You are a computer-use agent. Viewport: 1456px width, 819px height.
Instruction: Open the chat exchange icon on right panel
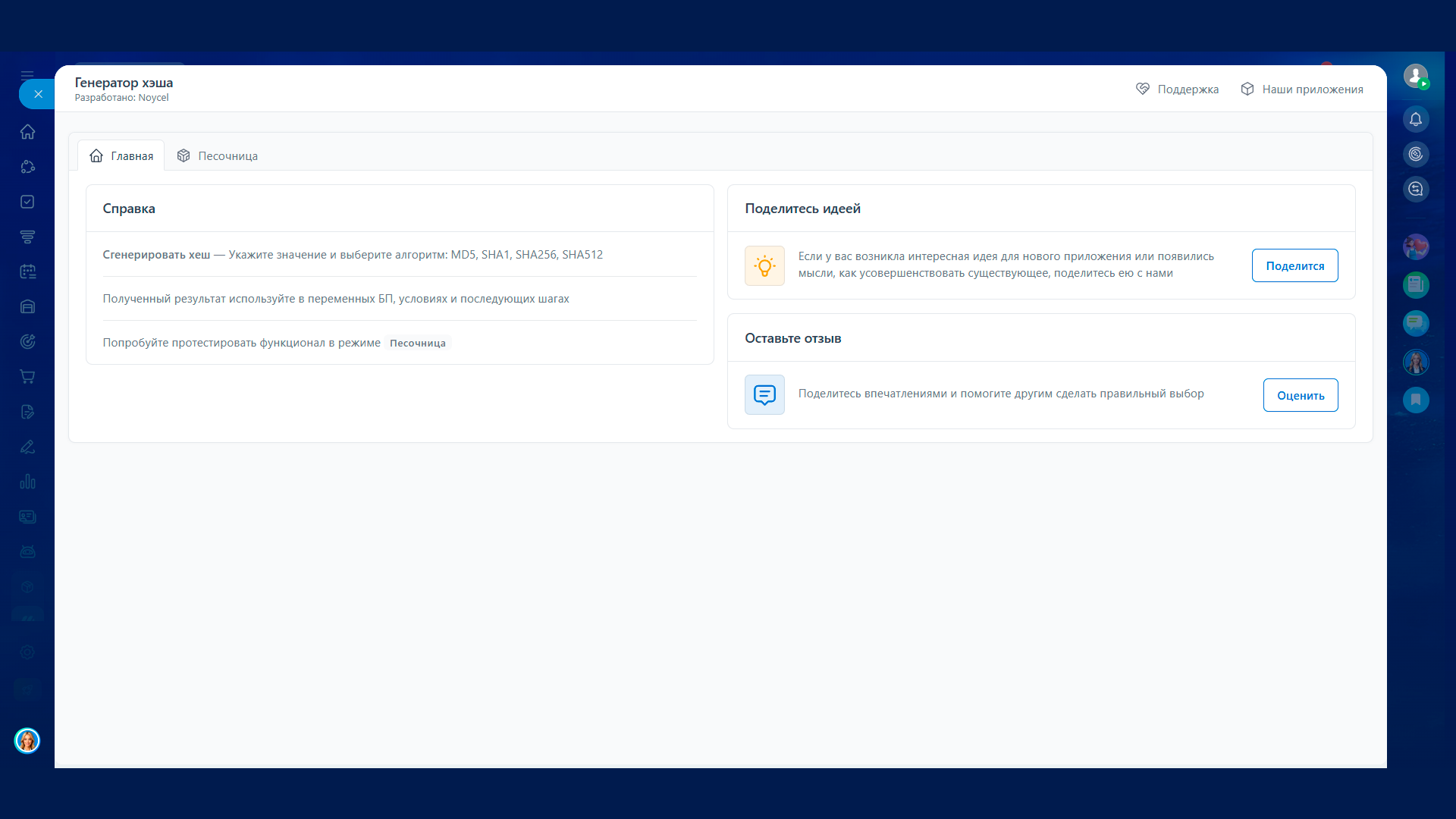[x=1415, y=189]
